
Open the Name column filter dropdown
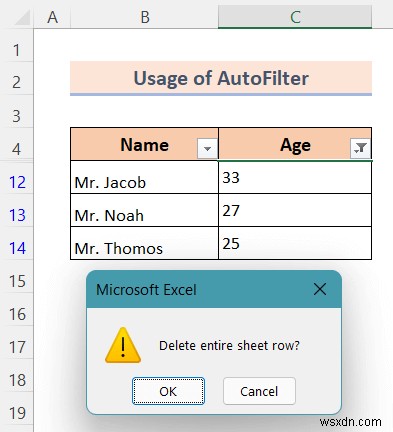click(207, 148)
